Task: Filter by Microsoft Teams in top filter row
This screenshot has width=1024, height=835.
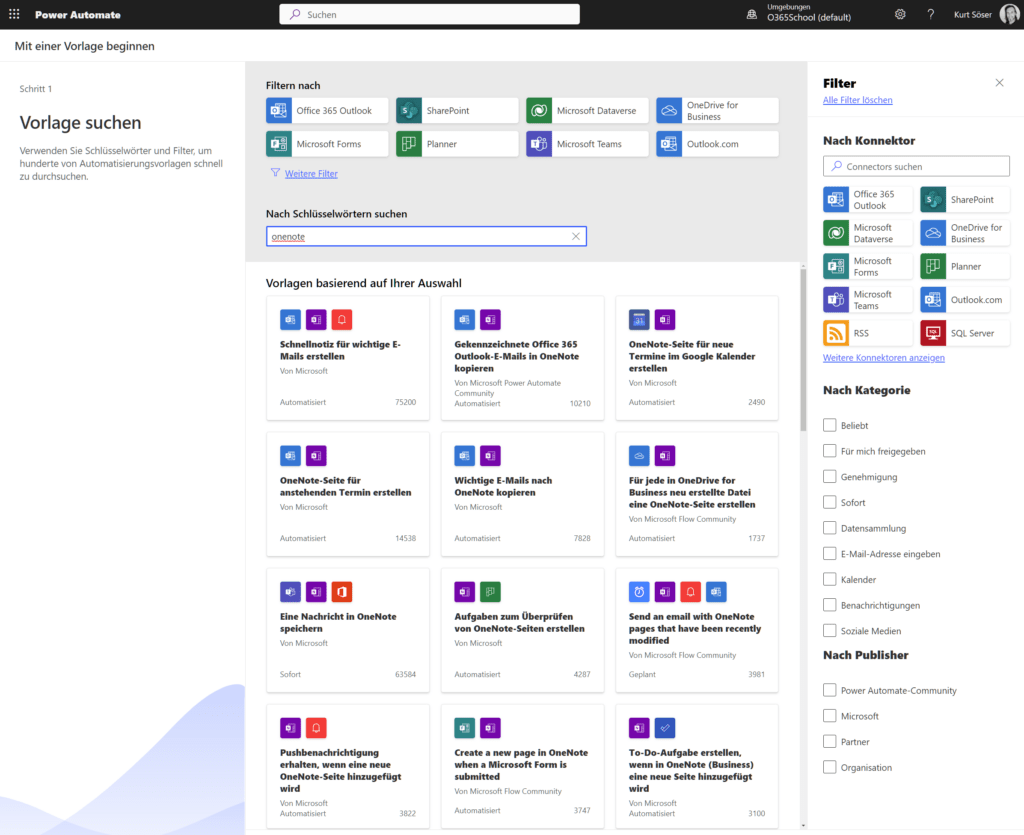Action: [587, 144]
